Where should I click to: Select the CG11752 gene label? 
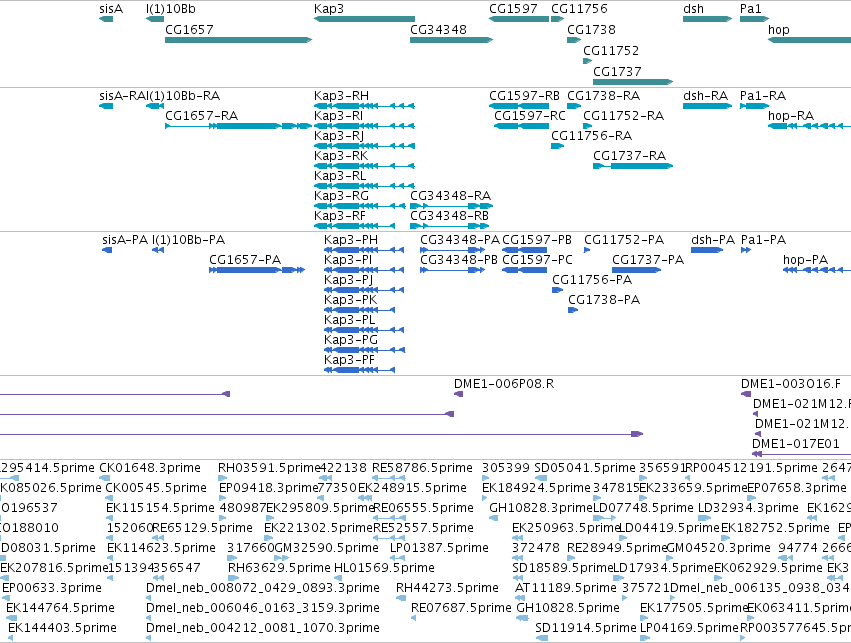click(x=611, y=50)
